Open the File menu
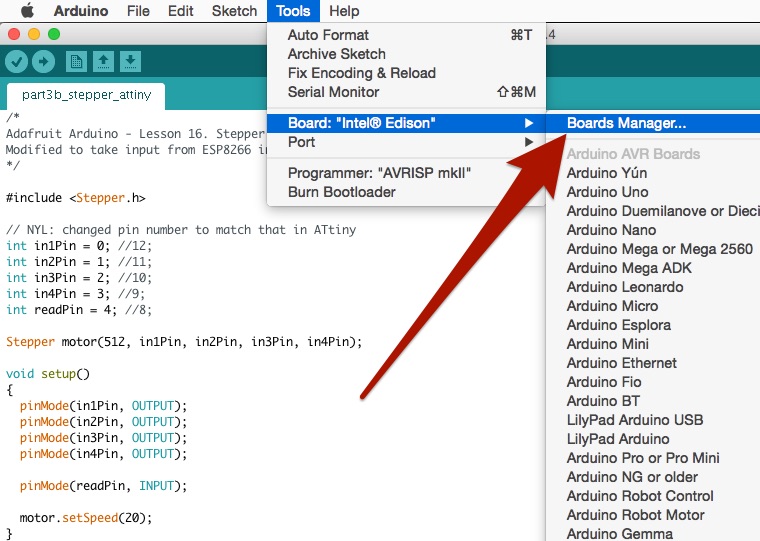The image size is (760, 541). click(x=138, y=11)
